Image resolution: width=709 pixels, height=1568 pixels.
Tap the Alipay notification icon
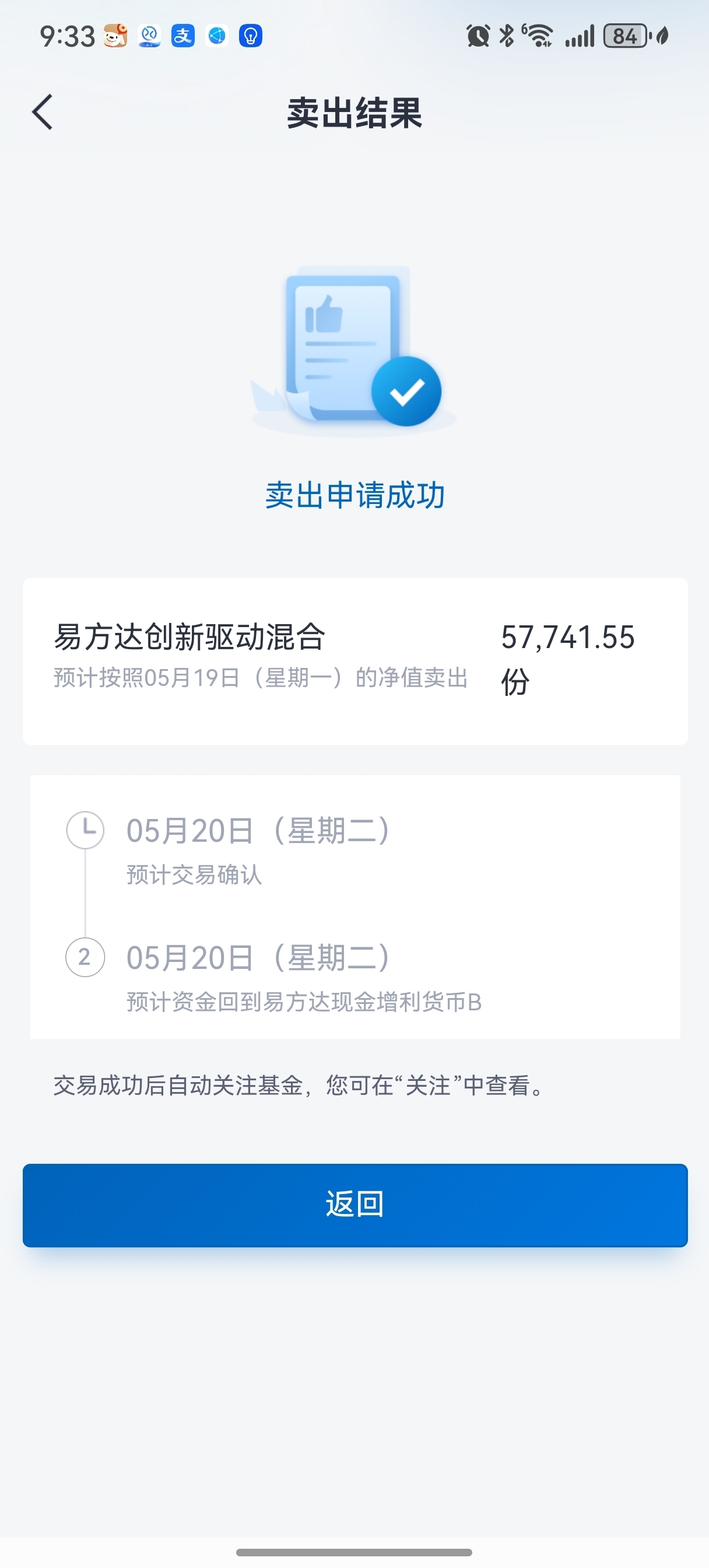pyautogui.click(x=182, y=36)
